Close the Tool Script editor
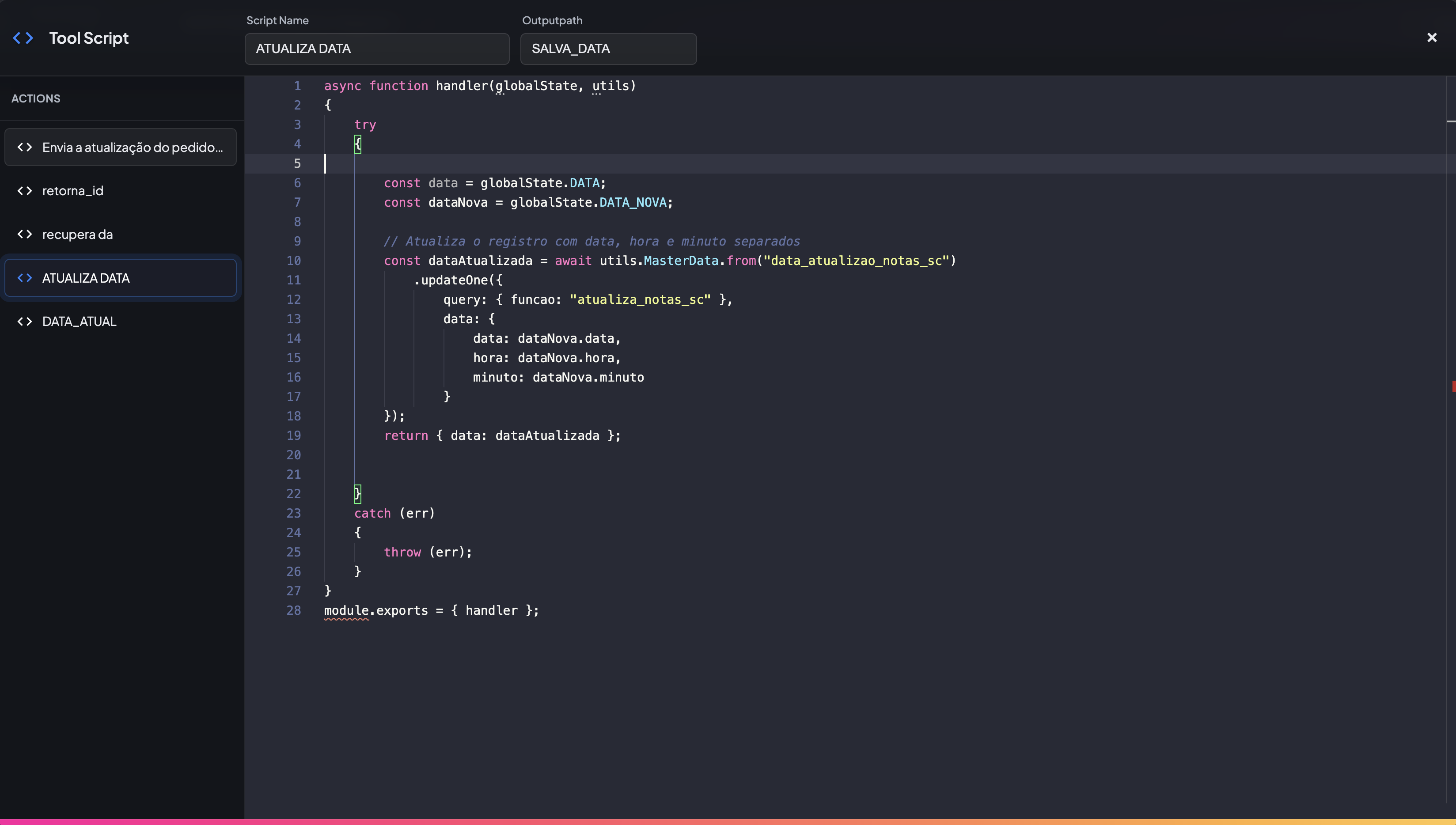This screenshot has height=825, width=1456. point(1432,38)
